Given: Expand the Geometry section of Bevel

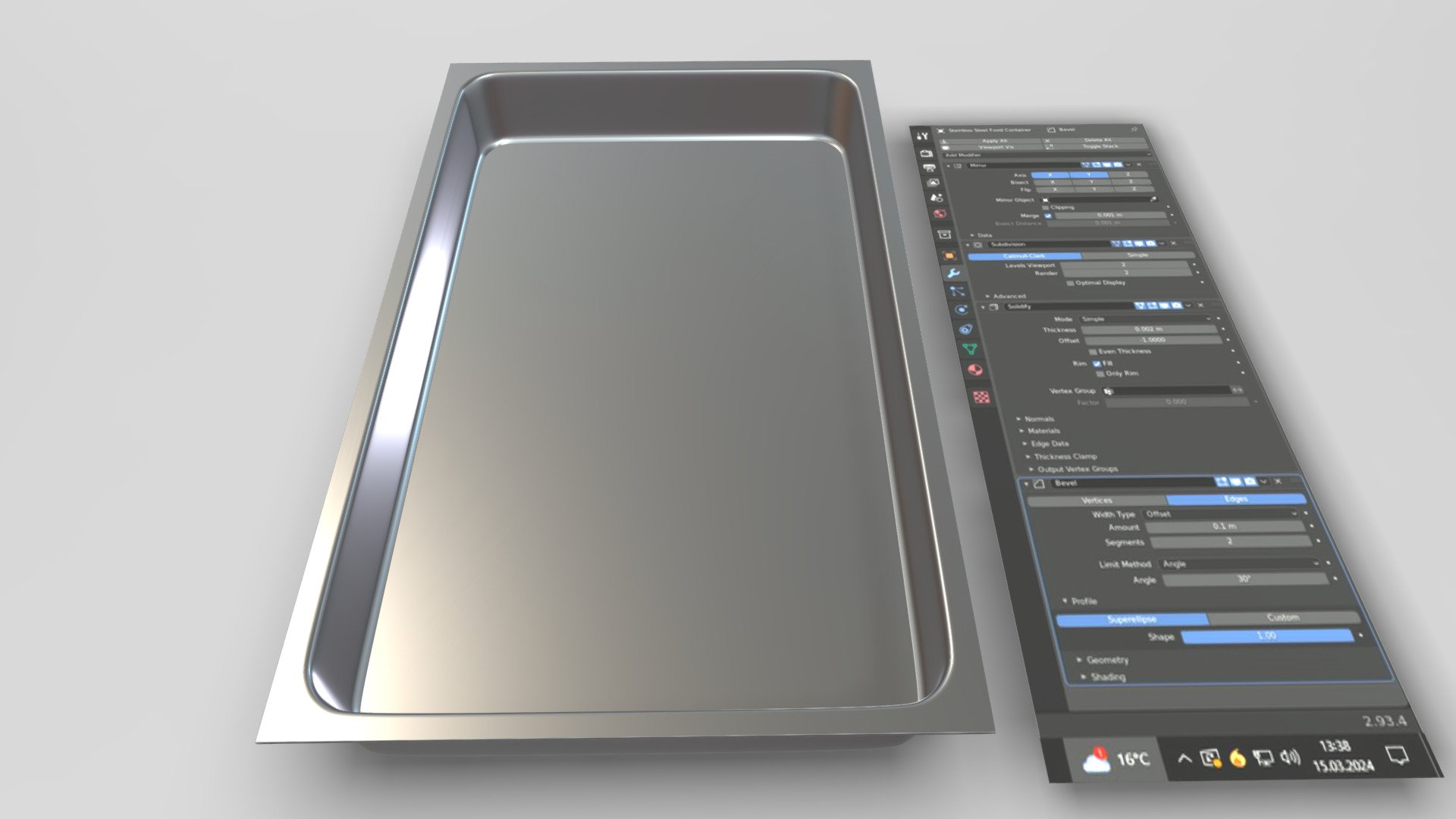Looking at the screenshot, I should [1107, 661].
